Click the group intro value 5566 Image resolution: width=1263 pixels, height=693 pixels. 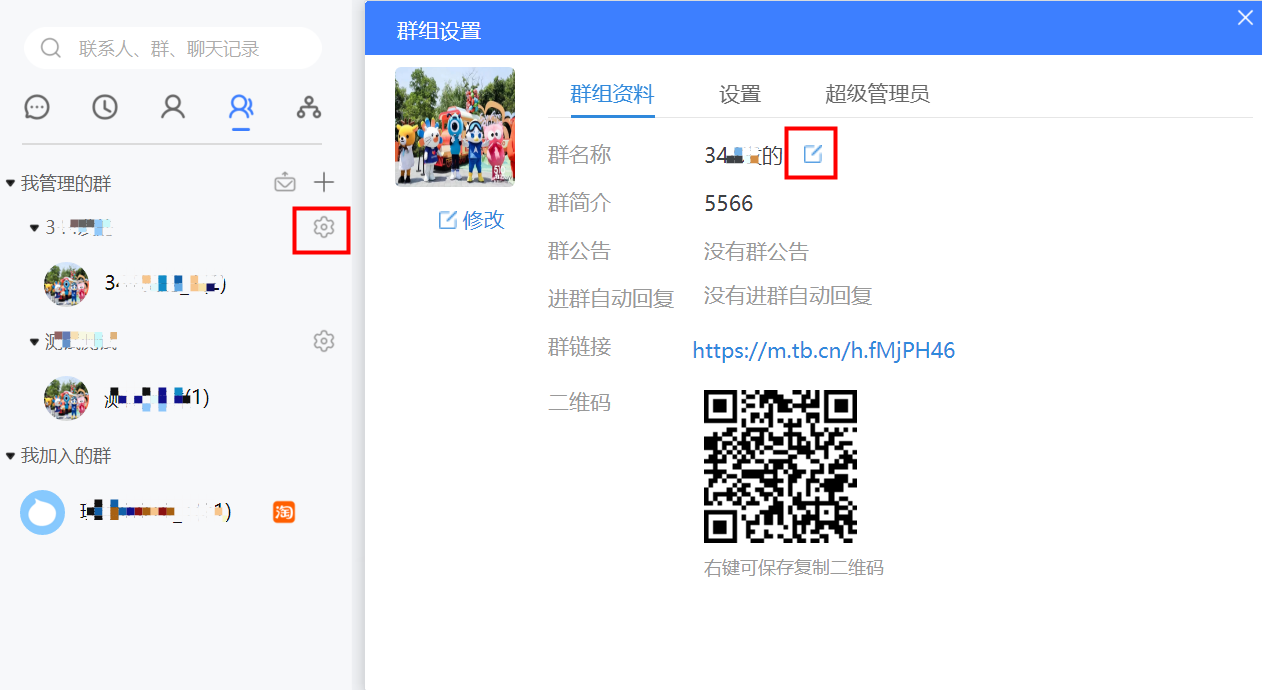pyautogui.click(x=729, y=204)
